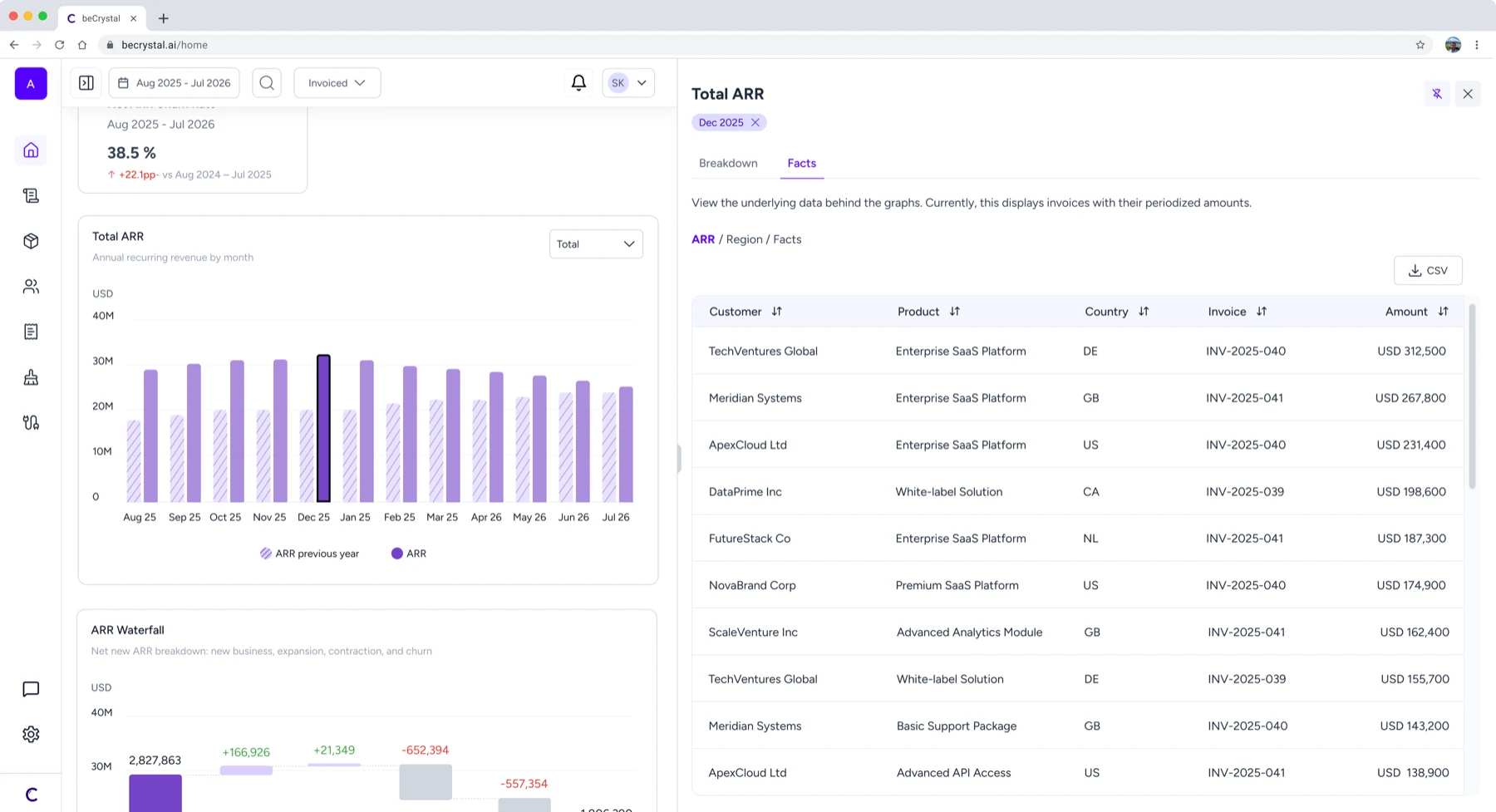Download data with the CSV button
Image resolution: width=1496 pixels, height=812 pixels.
tap(1428, 270)
